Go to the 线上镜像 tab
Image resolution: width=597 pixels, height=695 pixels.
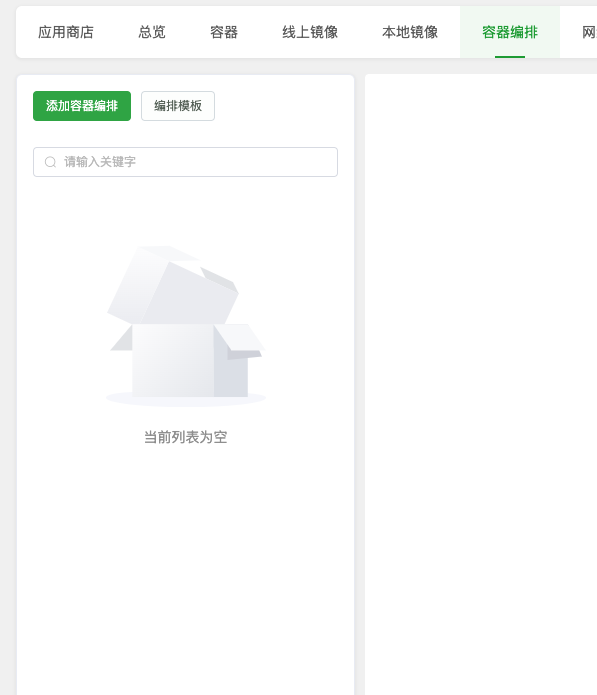pyautogui.click(x=310, y=32)
